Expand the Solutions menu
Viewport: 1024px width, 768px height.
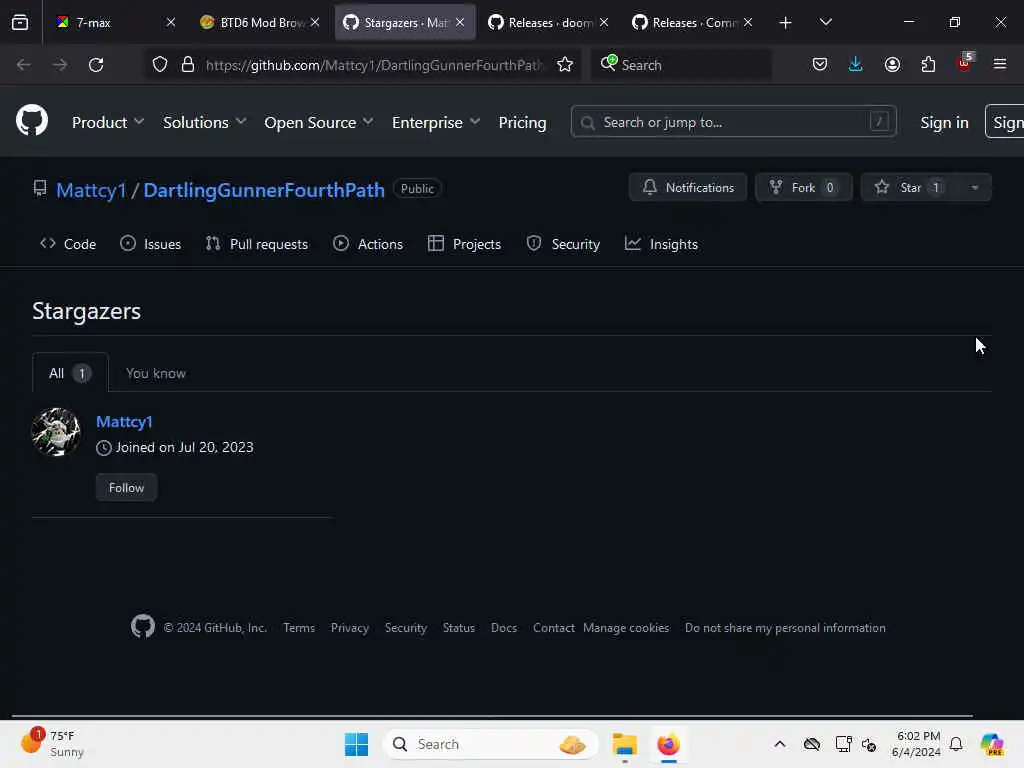click(x=204, y=122)
